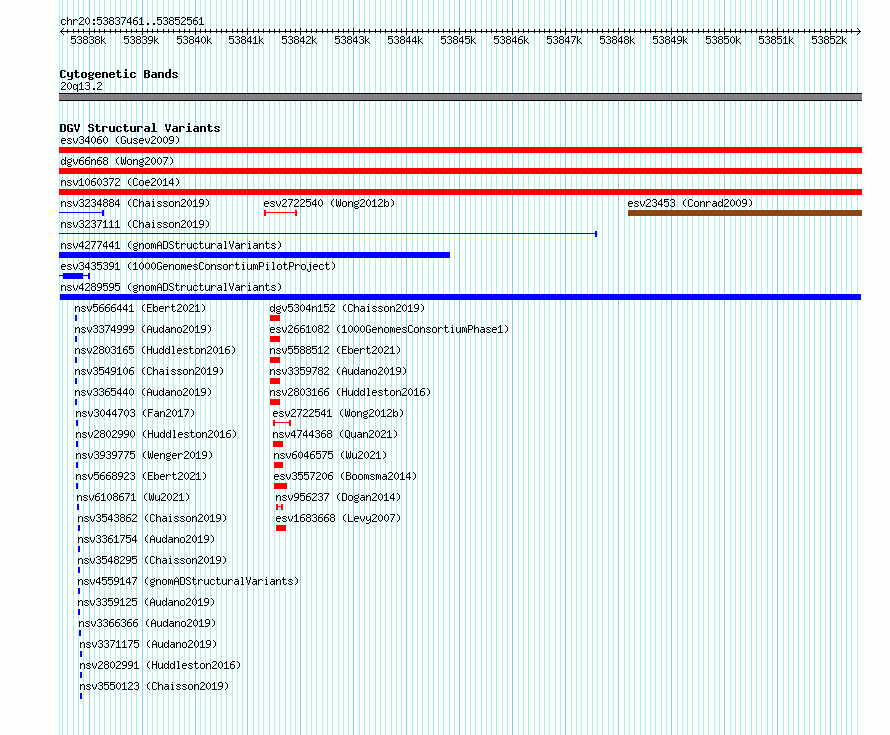The image size is (890, 735).
Task: Click the 53845k ruler position label
Action: pyautogui.click(x=458, y=40)
